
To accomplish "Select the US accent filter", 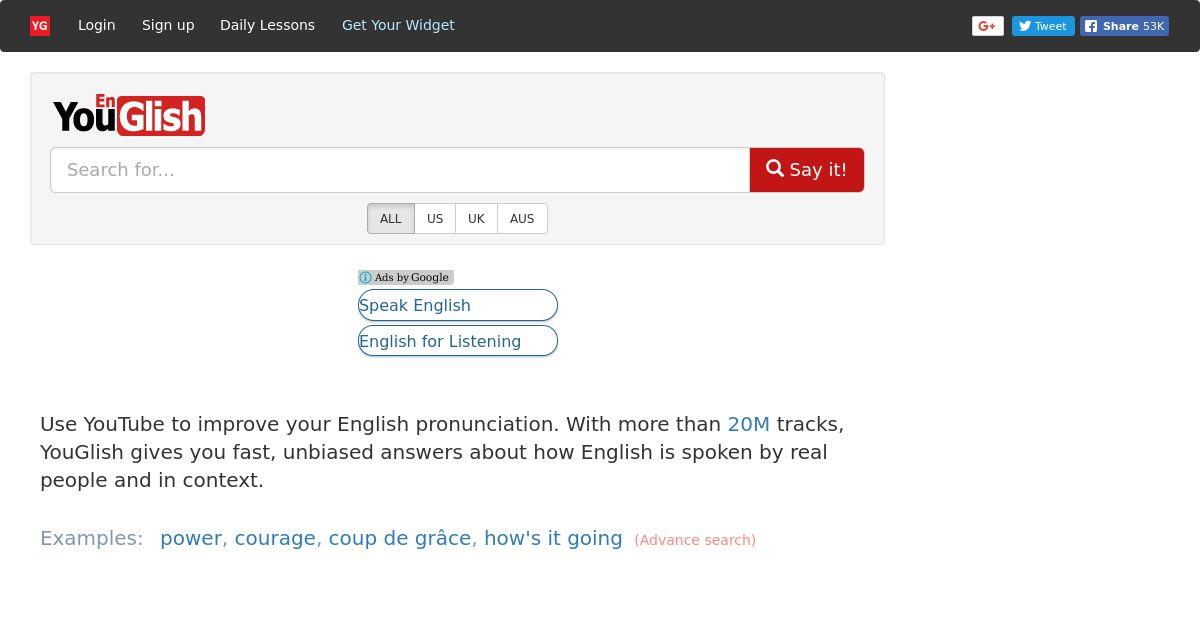I will point(435,219).
